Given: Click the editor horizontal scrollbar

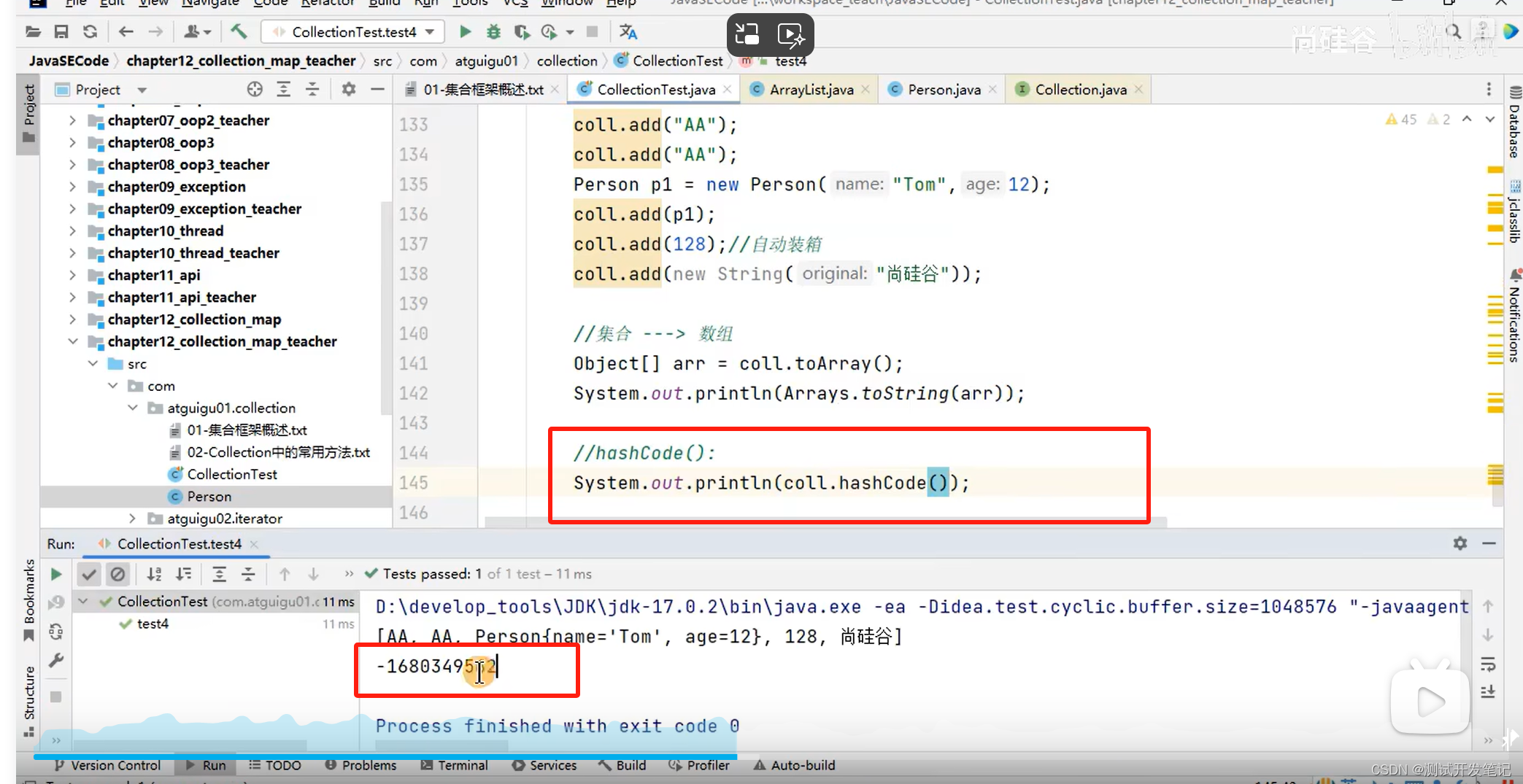Looking at the screenshot, I should (825, 522).
